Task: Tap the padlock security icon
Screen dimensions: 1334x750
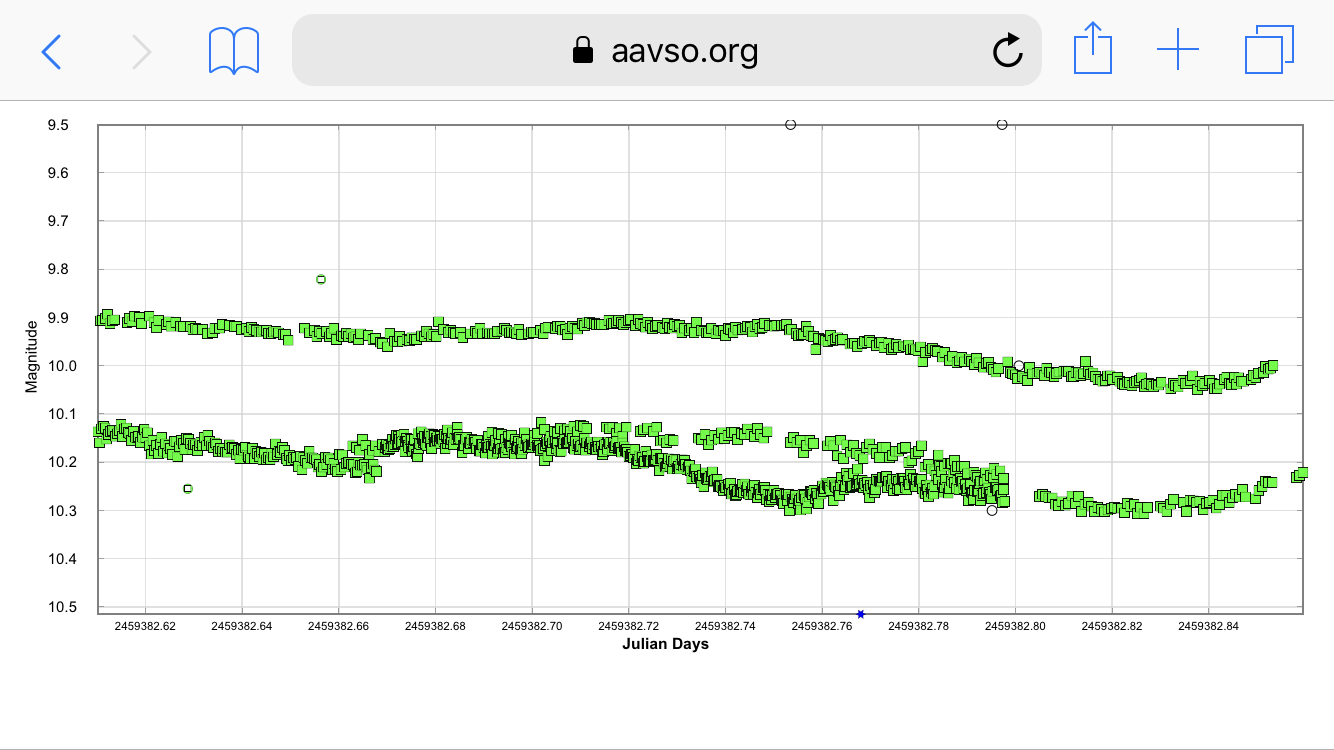Action: click(x=582, y=50)
